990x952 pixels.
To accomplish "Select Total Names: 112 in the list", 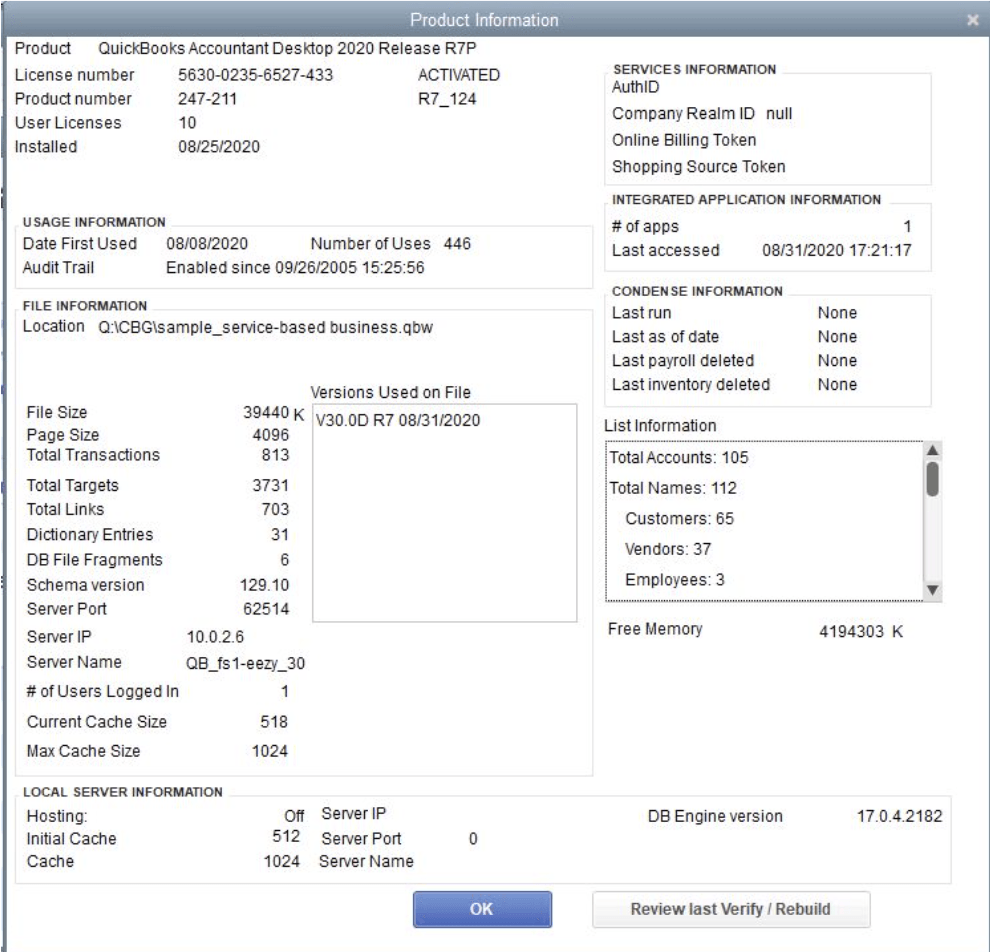I will pos(673,488).
